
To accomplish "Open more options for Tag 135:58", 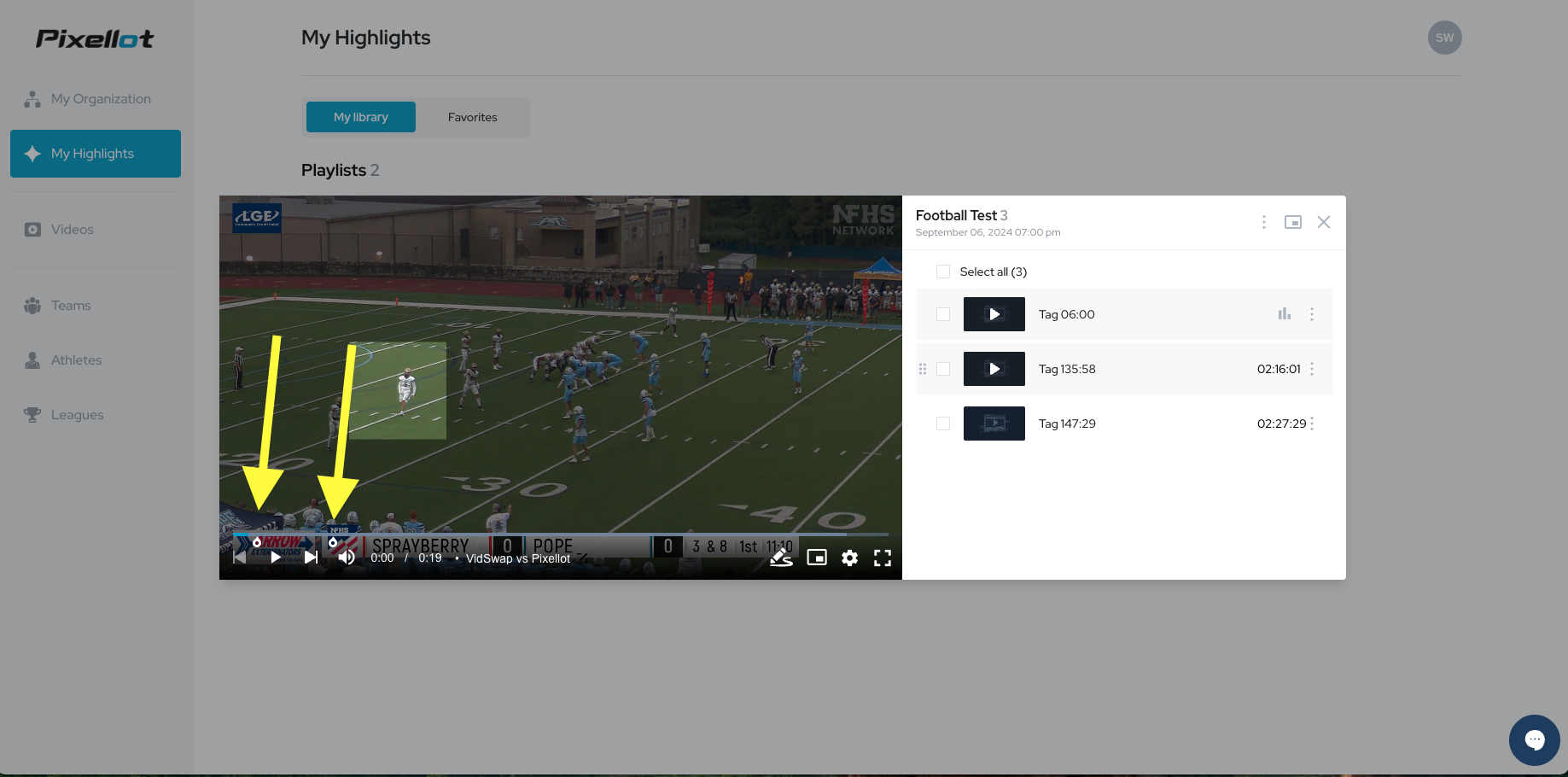I will point(1312,369).
